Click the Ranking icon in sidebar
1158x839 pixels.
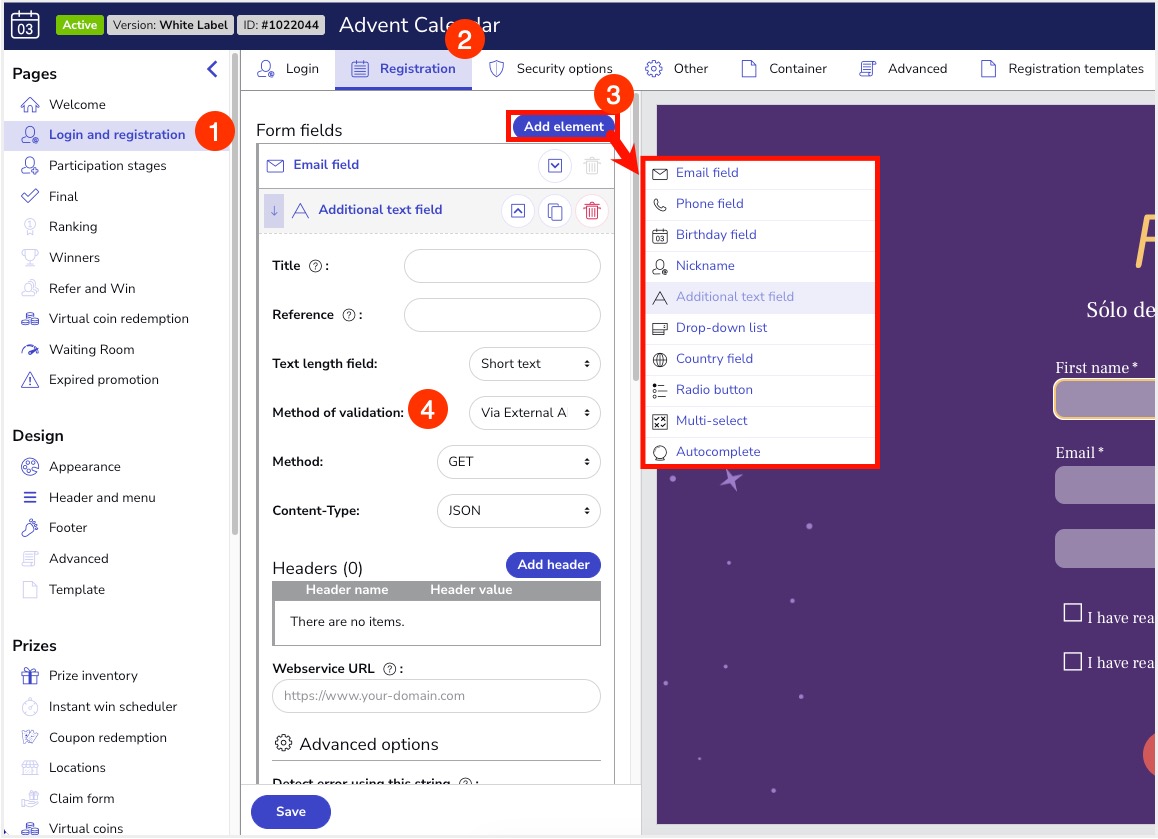[30, 227]
